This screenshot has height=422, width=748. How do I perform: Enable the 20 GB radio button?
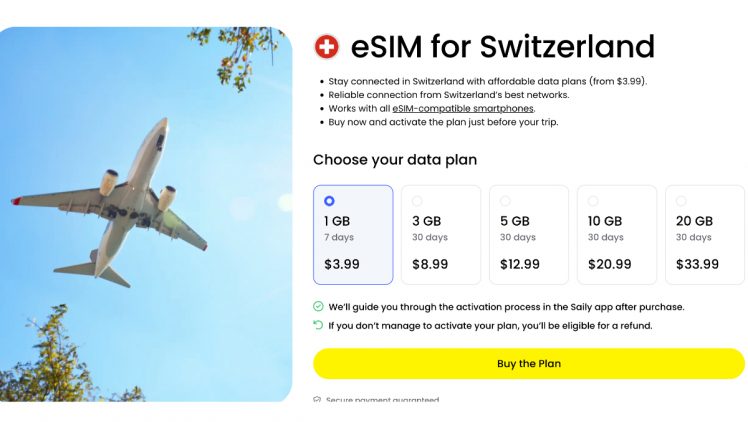tap(681, 201)
